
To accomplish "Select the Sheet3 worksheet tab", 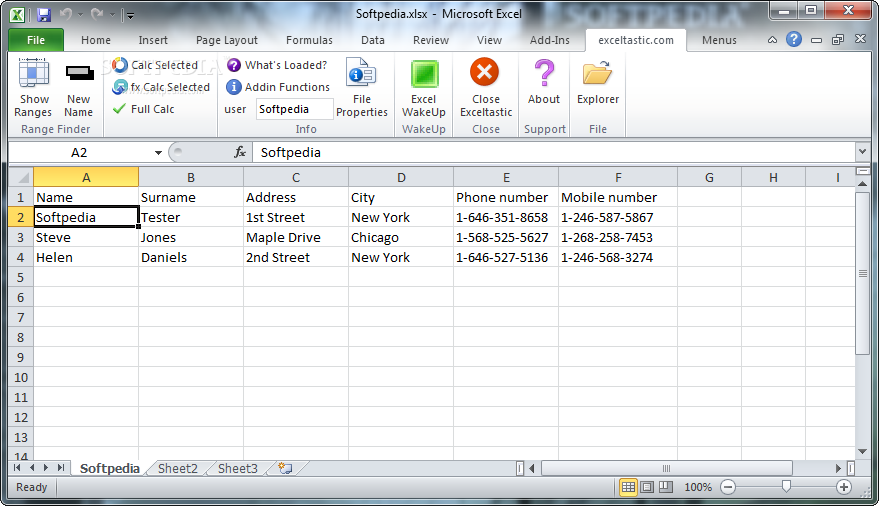I will point(238,468).
